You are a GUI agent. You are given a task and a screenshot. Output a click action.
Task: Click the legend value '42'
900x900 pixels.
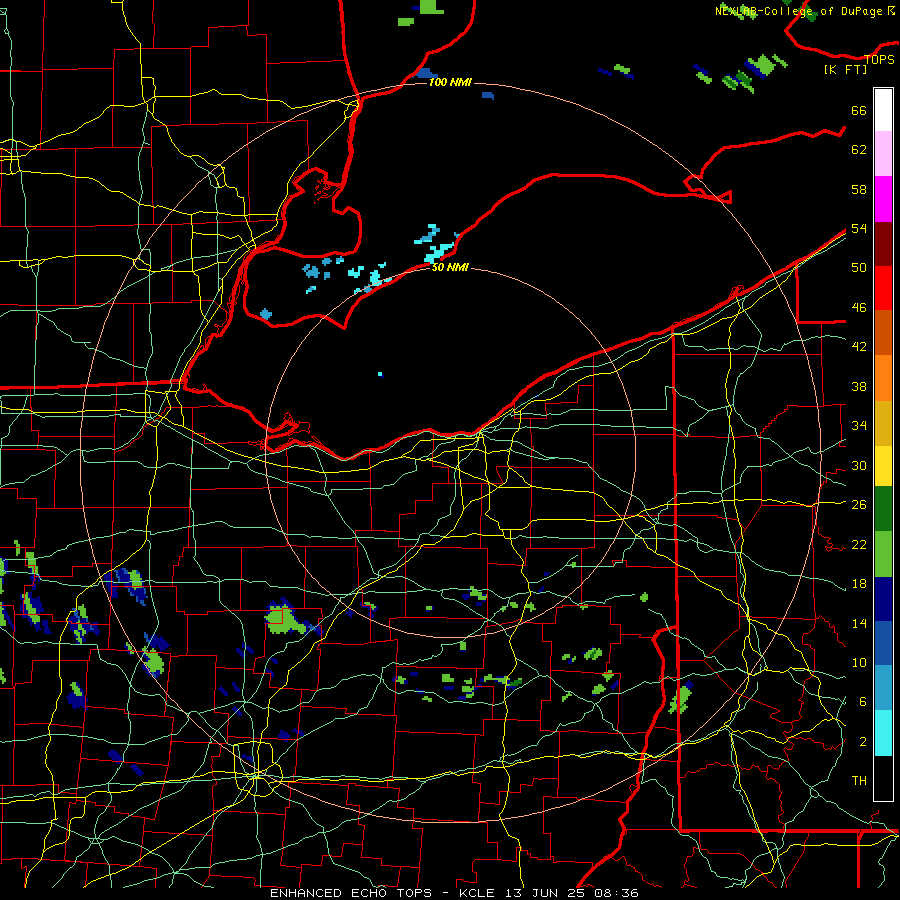tap(859, 346)
